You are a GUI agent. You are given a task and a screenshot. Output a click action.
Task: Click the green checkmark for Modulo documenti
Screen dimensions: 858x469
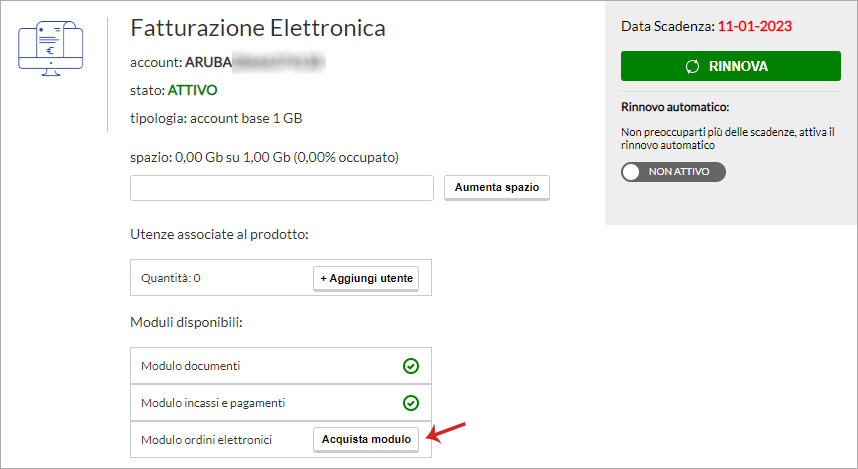411,366
